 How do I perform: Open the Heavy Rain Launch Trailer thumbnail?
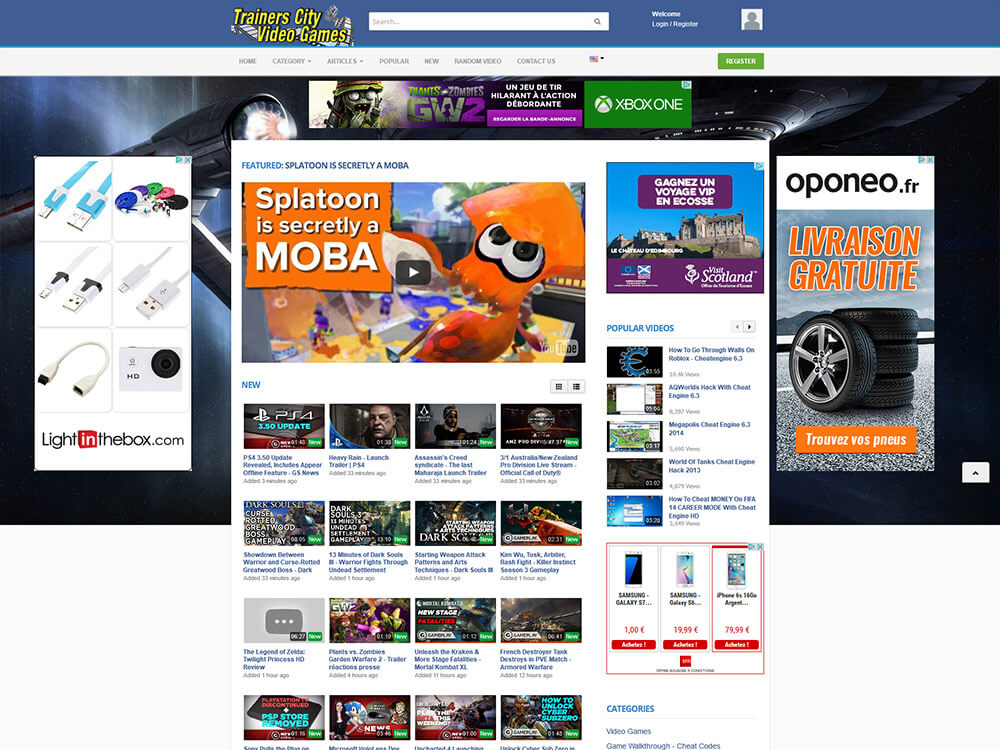click(369, 426)
